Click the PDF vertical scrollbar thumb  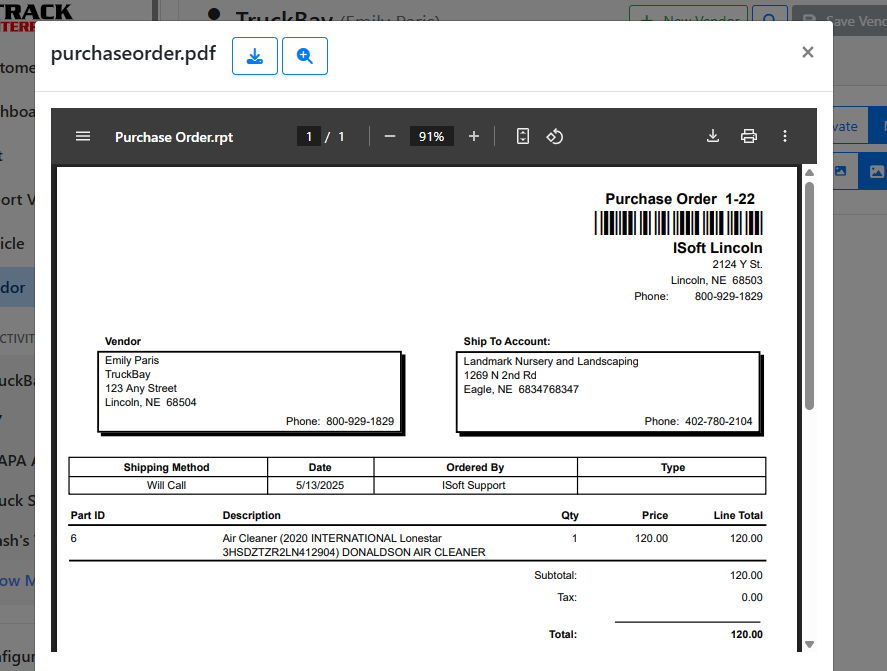809,295
